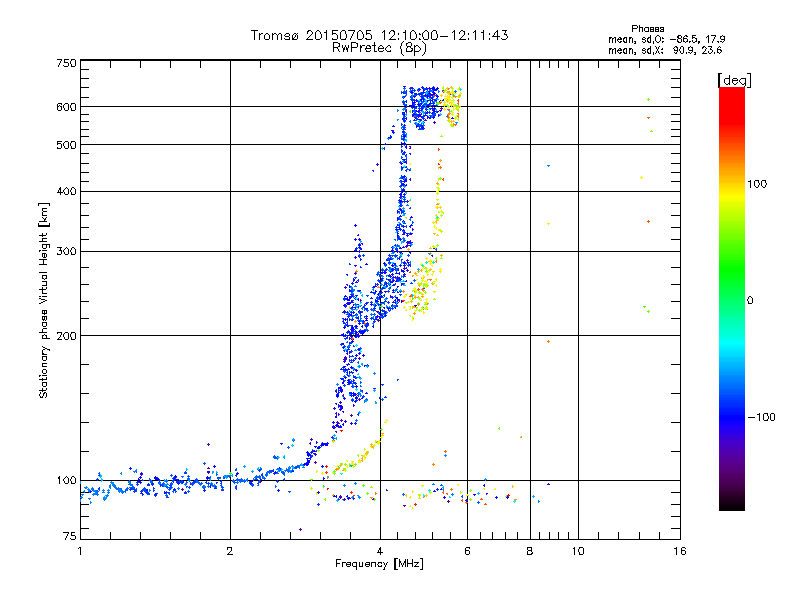This screenshot has width=800, height=600.
Task: Click y-axis tick label '400'
Action: pos(66,191)
